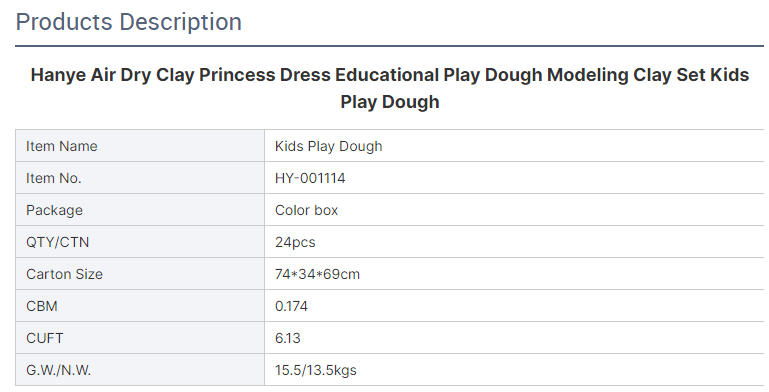The height and width of the screenshot is (392, 769).
Task: Click the CUFT label cell
Action: click(x=140, y=338)
